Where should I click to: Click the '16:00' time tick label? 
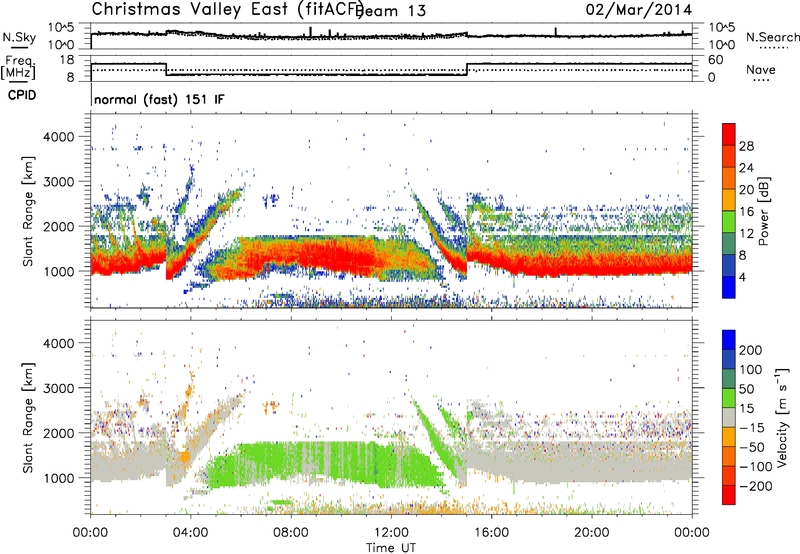tap(491, 533)
